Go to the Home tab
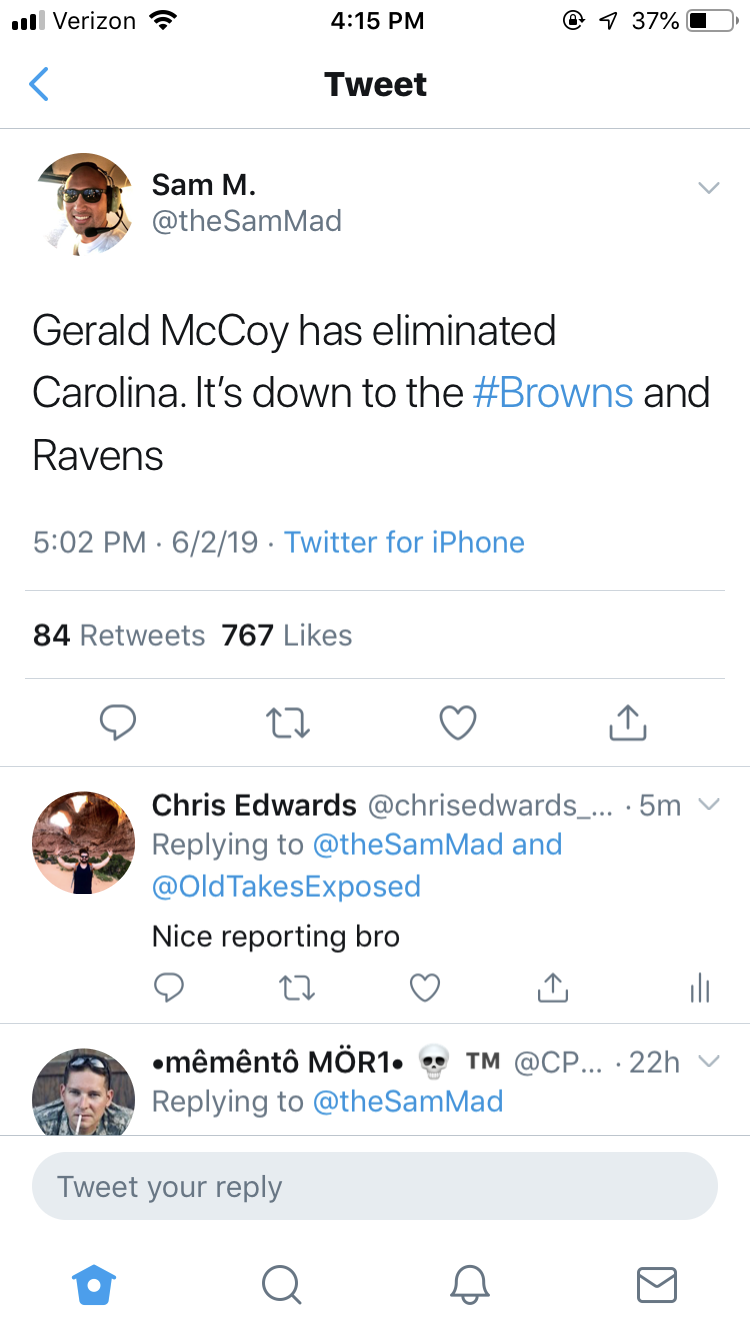 tap(95, 1284)
